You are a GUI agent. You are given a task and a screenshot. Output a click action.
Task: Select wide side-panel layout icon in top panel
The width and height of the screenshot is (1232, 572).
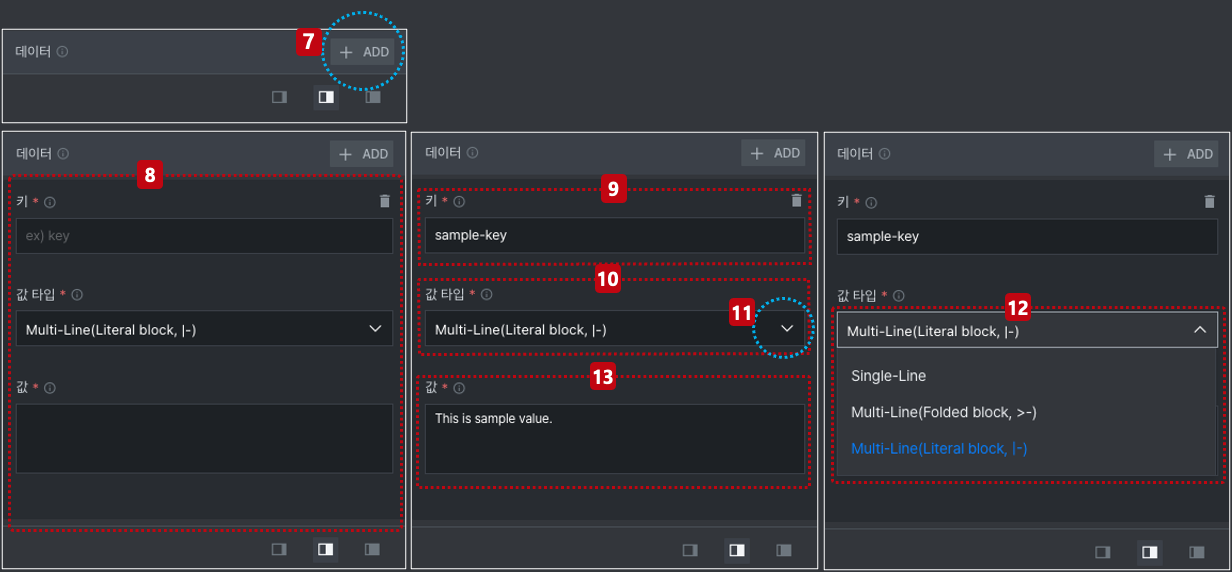[x=373, y=97]
